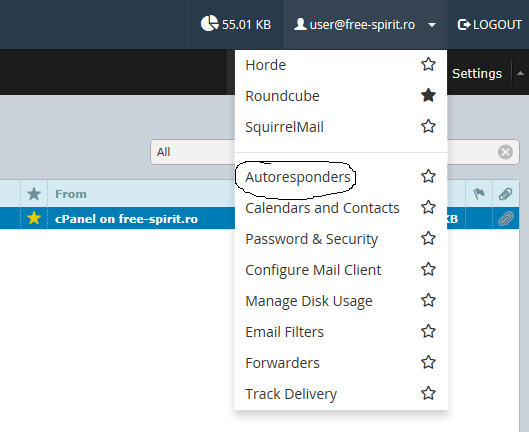This screenshot has height=432, width=529.
Task: Sort messages by star column header
Action: pyautogui.click(x=34, y=194)
